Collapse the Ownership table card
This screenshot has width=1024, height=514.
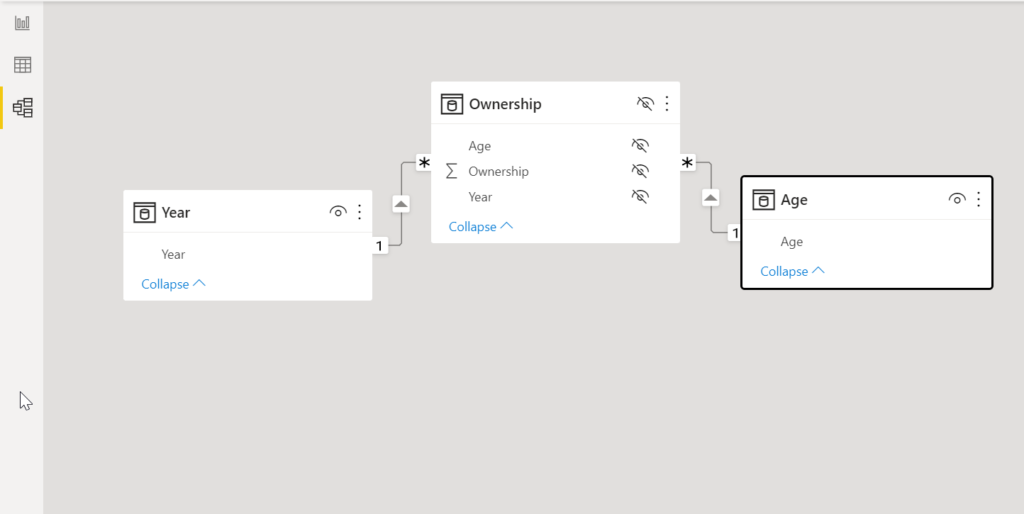point(480,227)
